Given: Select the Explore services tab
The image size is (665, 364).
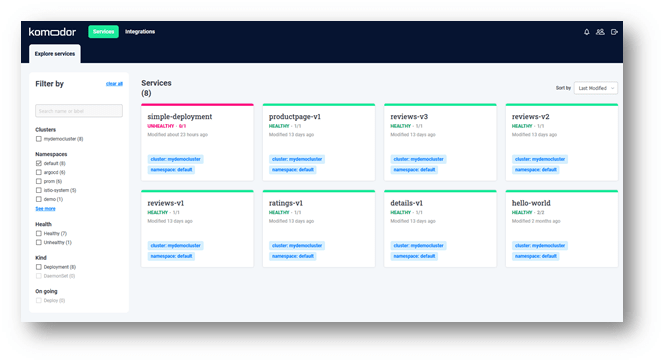Looking at the screenshot, I should click(x=55, y=54).
